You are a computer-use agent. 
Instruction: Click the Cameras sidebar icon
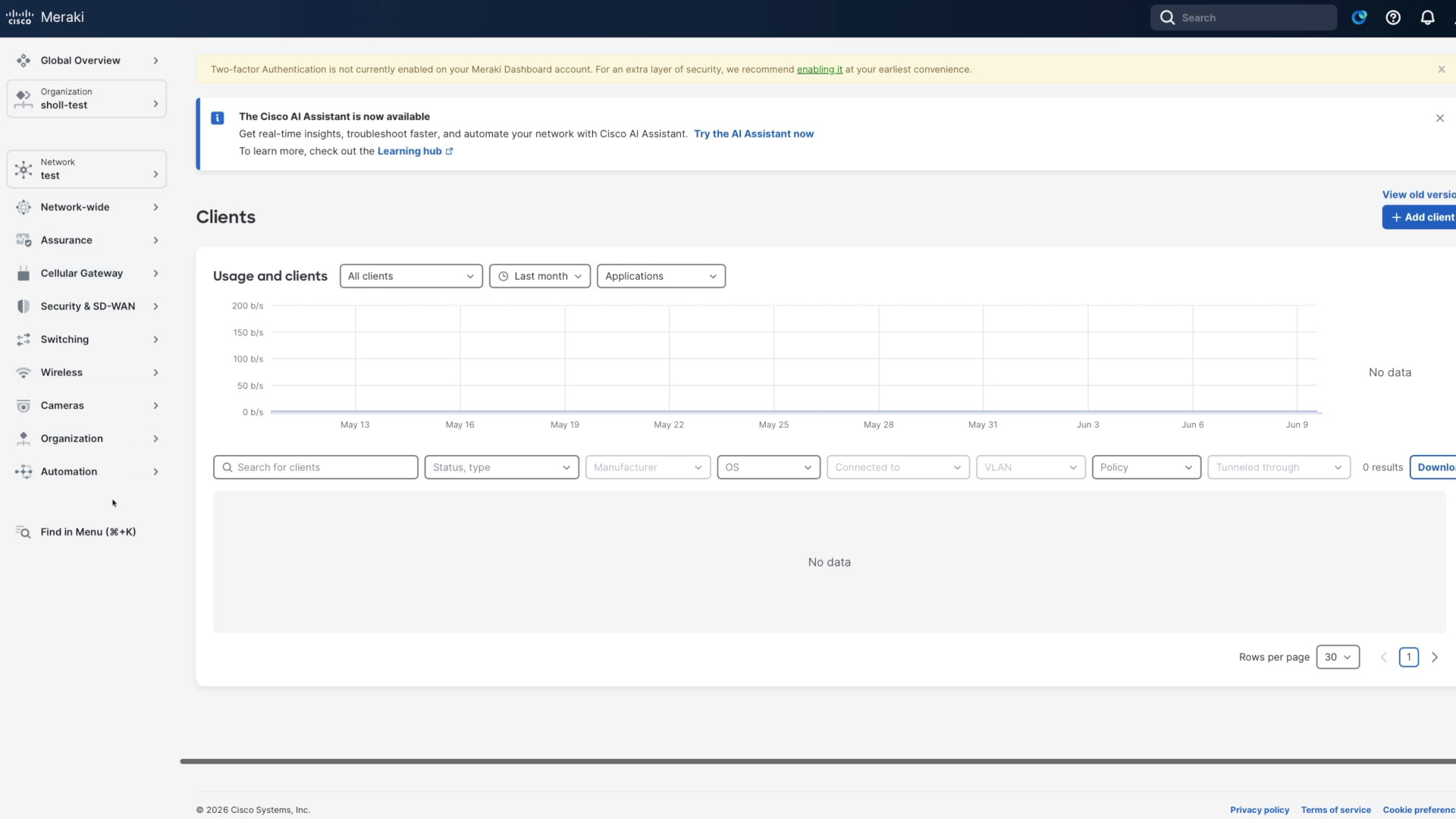click(24, 406)
